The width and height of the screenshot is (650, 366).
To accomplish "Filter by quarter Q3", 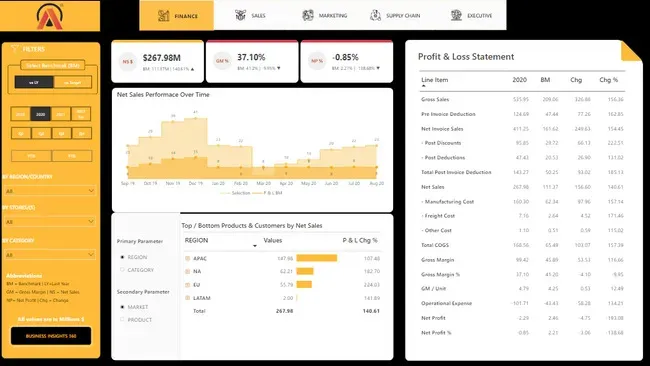I will tap(61, 133).
